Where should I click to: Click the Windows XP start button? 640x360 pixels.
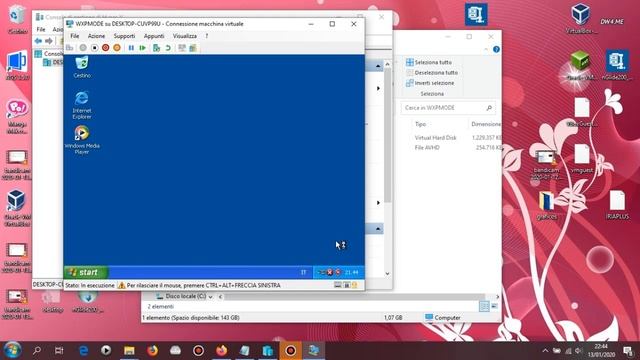(86, 272)
